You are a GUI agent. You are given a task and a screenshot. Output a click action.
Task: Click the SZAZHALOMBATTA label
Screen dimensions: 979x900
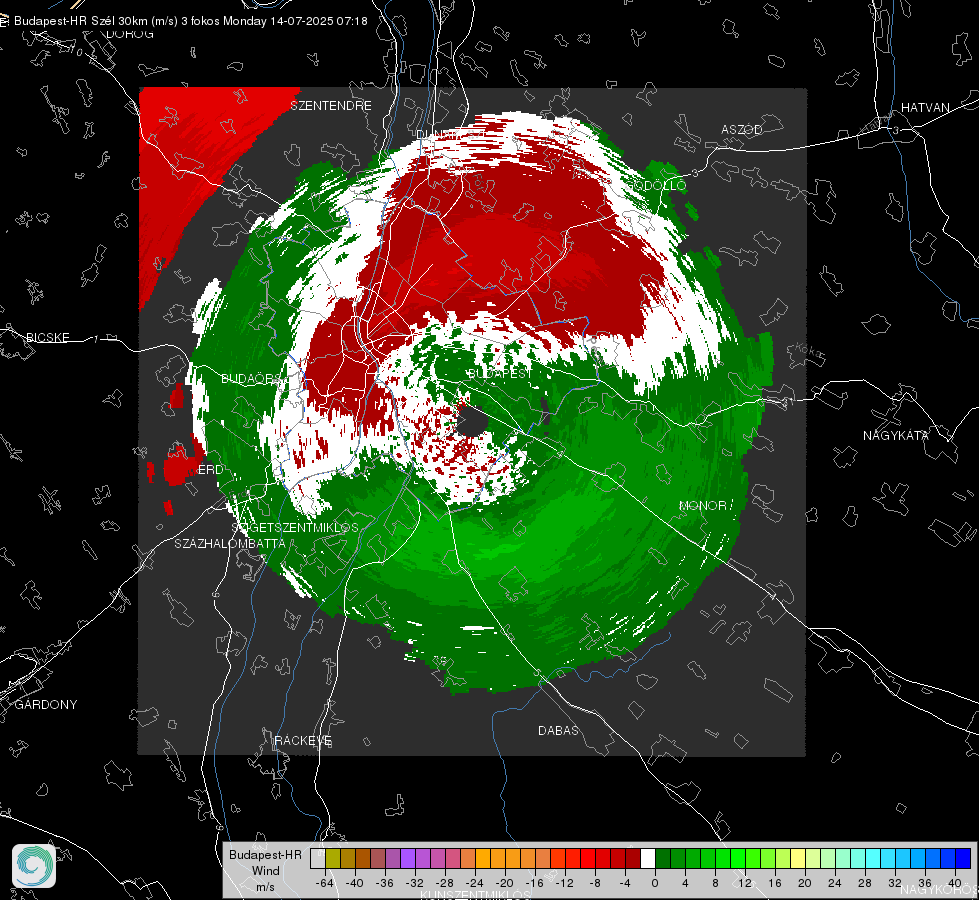(x=230, y=543)
